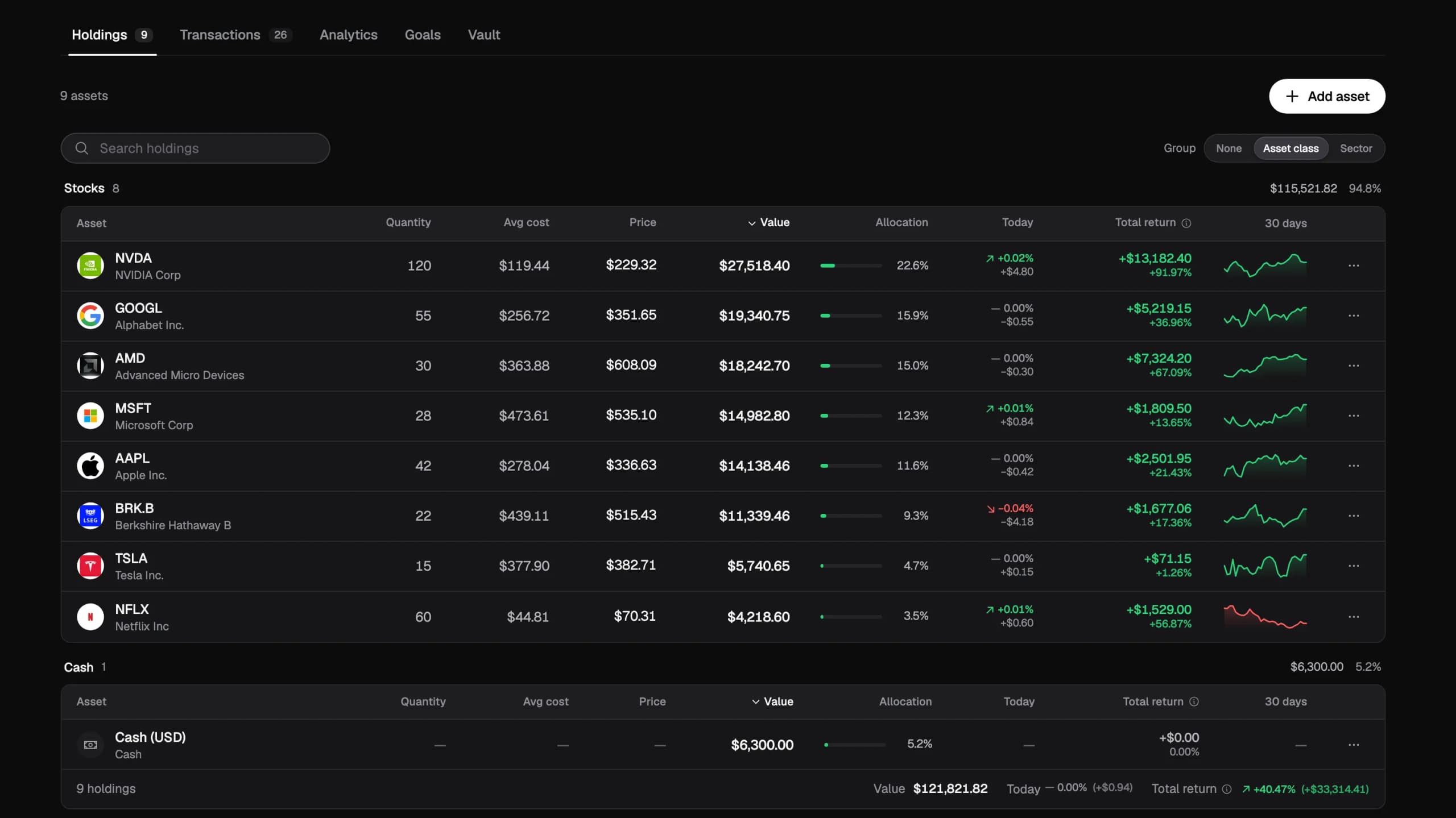The height and width of the screenshot is (818, 1456).
Task: Open the three-dot menu for TSLA row
Action: (1354, 566)
